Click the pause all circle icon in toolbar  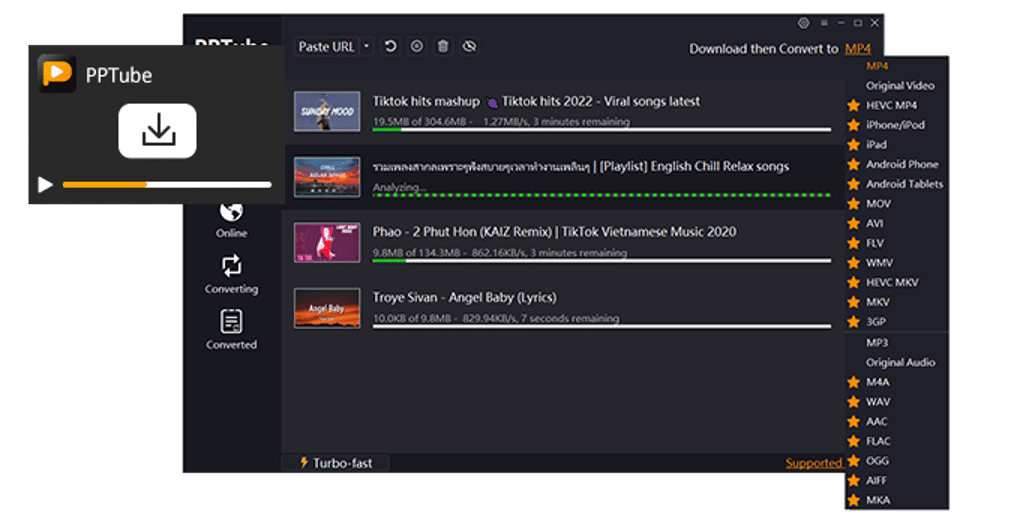click(417, 46)
